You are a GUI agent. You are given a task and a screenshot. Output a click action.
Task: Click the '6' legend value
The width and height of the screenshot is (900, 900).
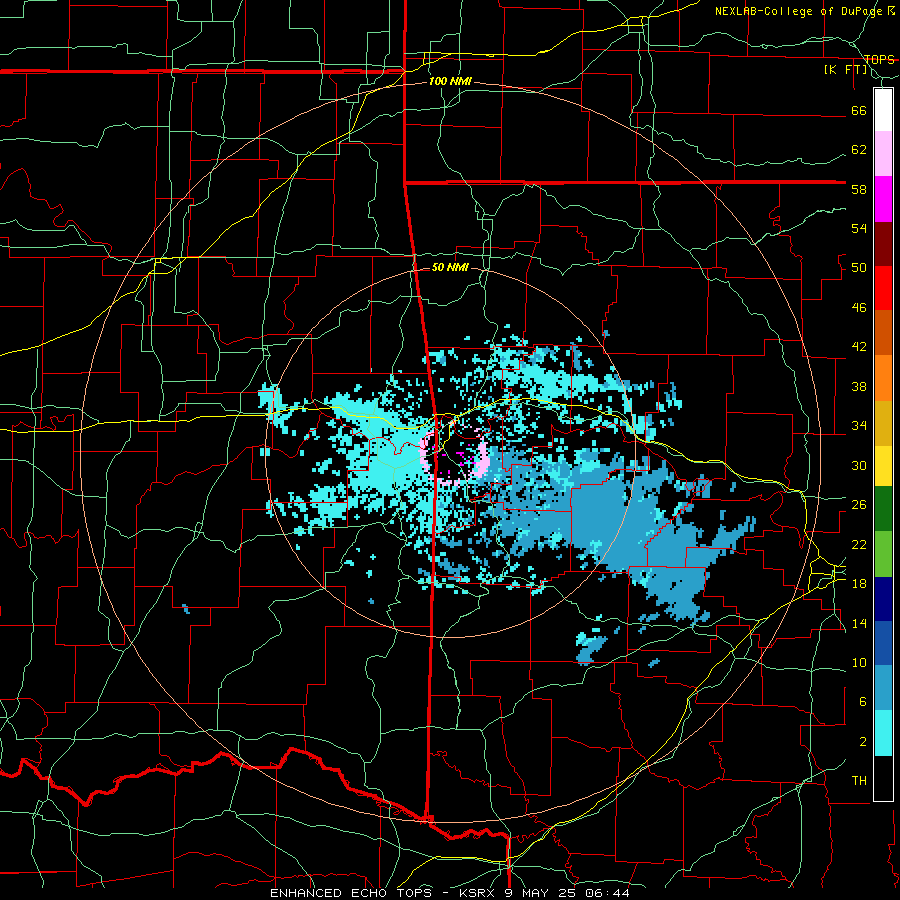pyautogui.click(x=862, y=702)
